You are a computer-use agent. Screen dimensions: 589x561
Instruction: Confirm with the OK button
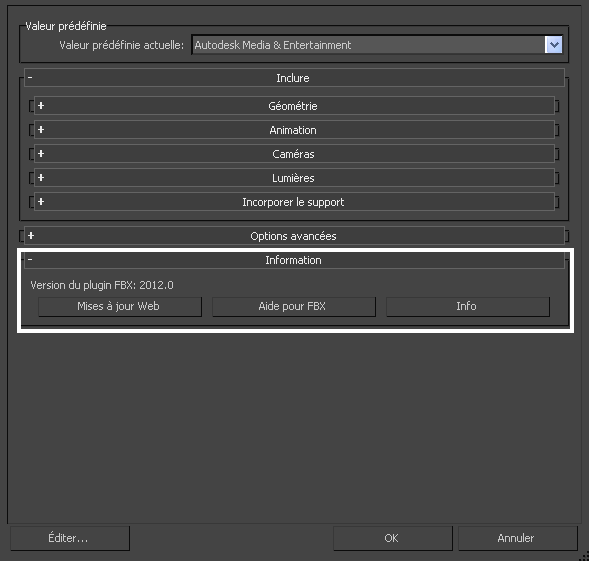pos(393,538)
